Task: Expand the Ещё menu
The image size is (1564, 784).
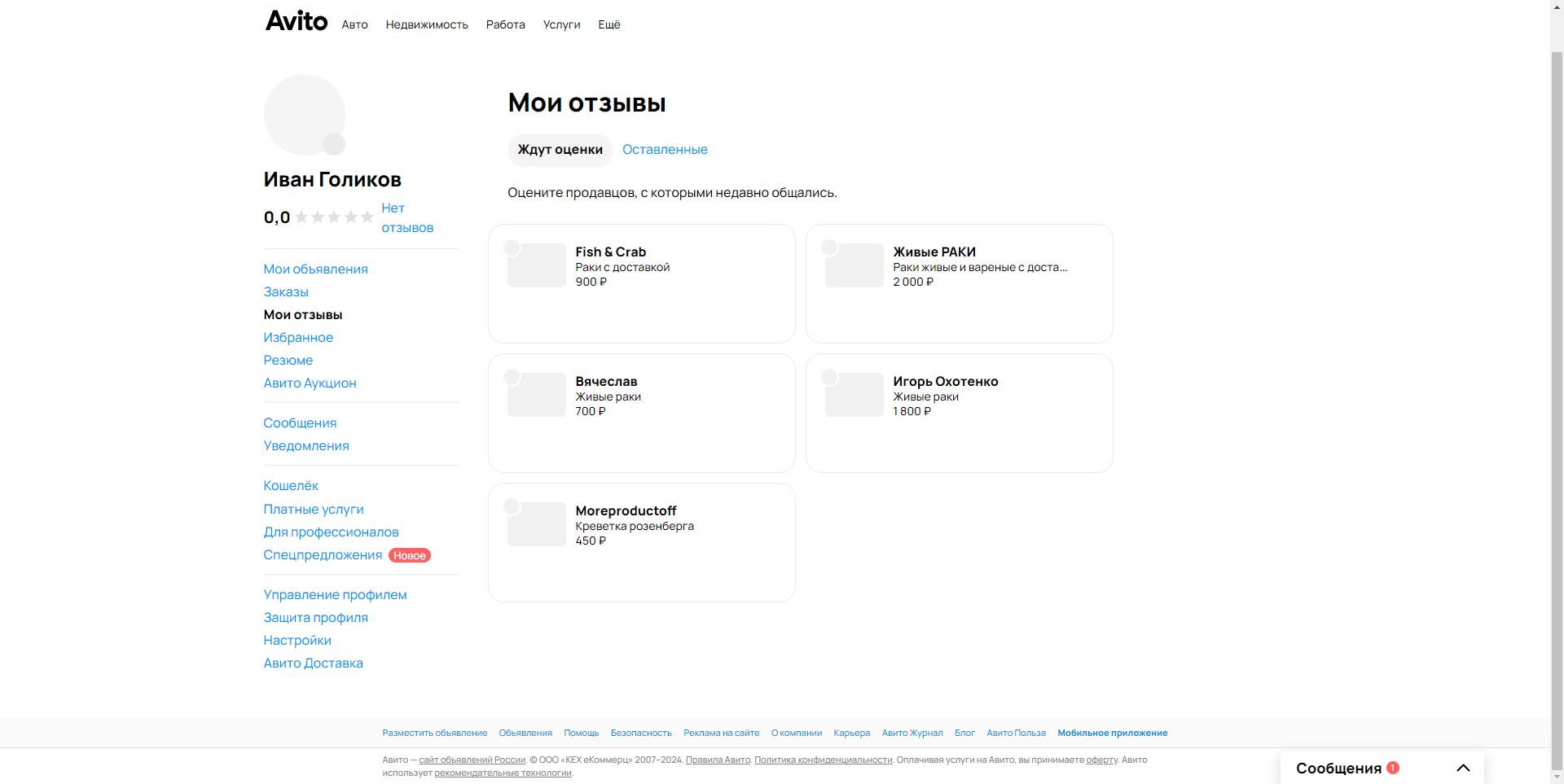Action: [609, 24]
